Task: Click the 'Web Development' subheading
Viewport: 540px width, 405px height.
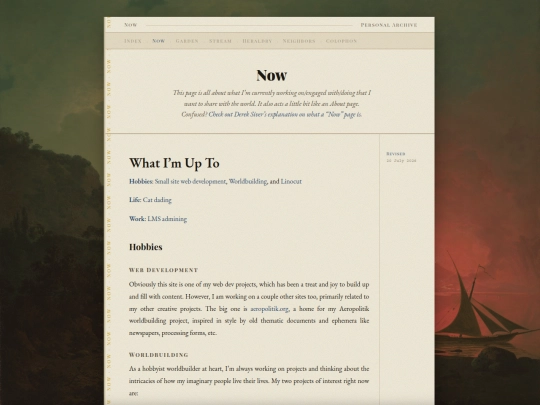Action: point(164,270)
